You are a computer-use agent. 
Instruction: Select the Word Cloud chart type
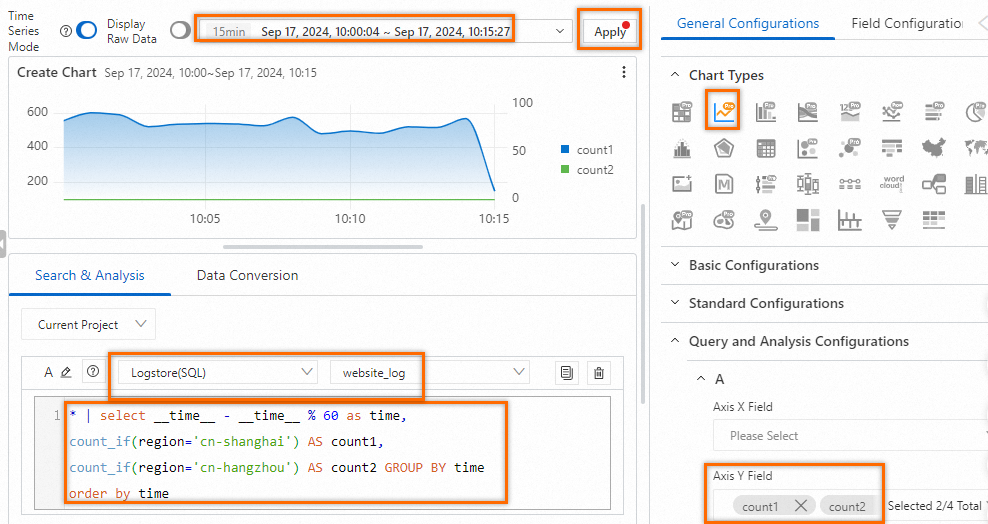tap(892, 183)
